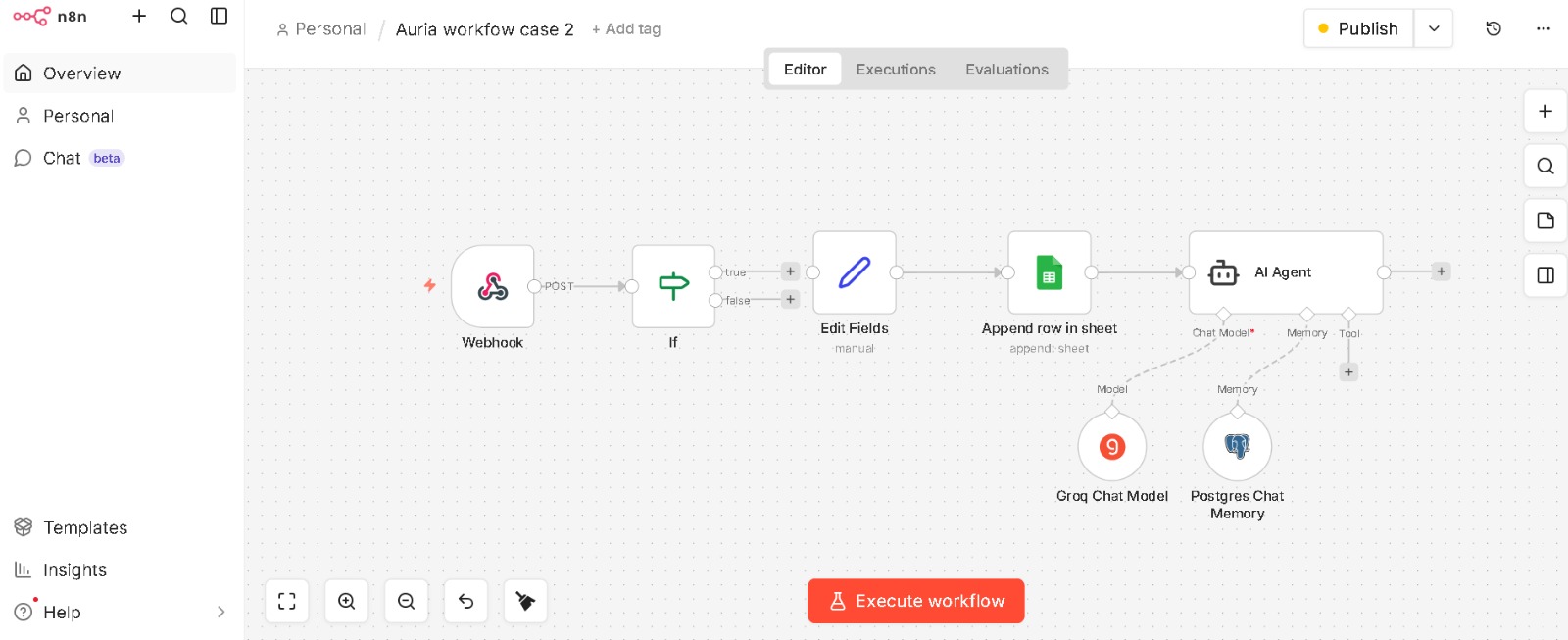Tidy up the workflow nodes
Viewport: 1568px width, 640px height.
(x=525, y=601)
